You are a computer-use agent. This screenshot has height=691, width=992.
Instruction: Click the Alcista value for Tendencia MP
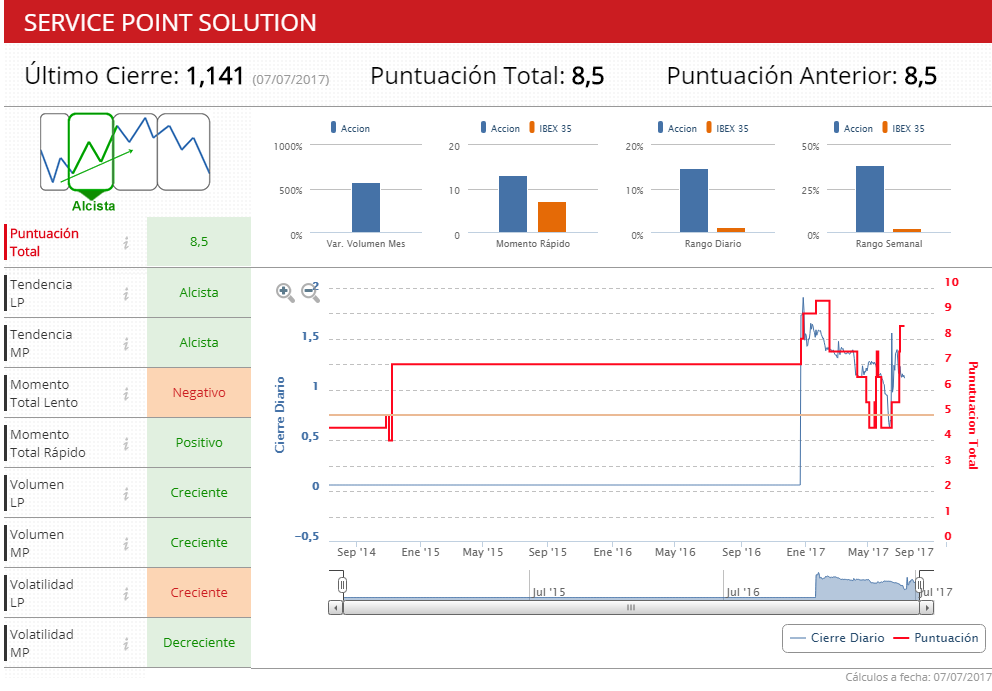(x=199, y=342)
